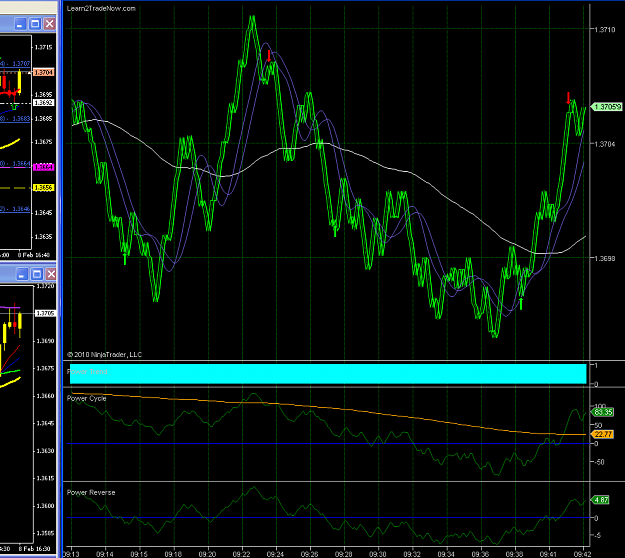The width and height of the screenshot is (625, 558).
Task: Click the red sell arrow beside the 1.37059 marker
Action: 568,98
